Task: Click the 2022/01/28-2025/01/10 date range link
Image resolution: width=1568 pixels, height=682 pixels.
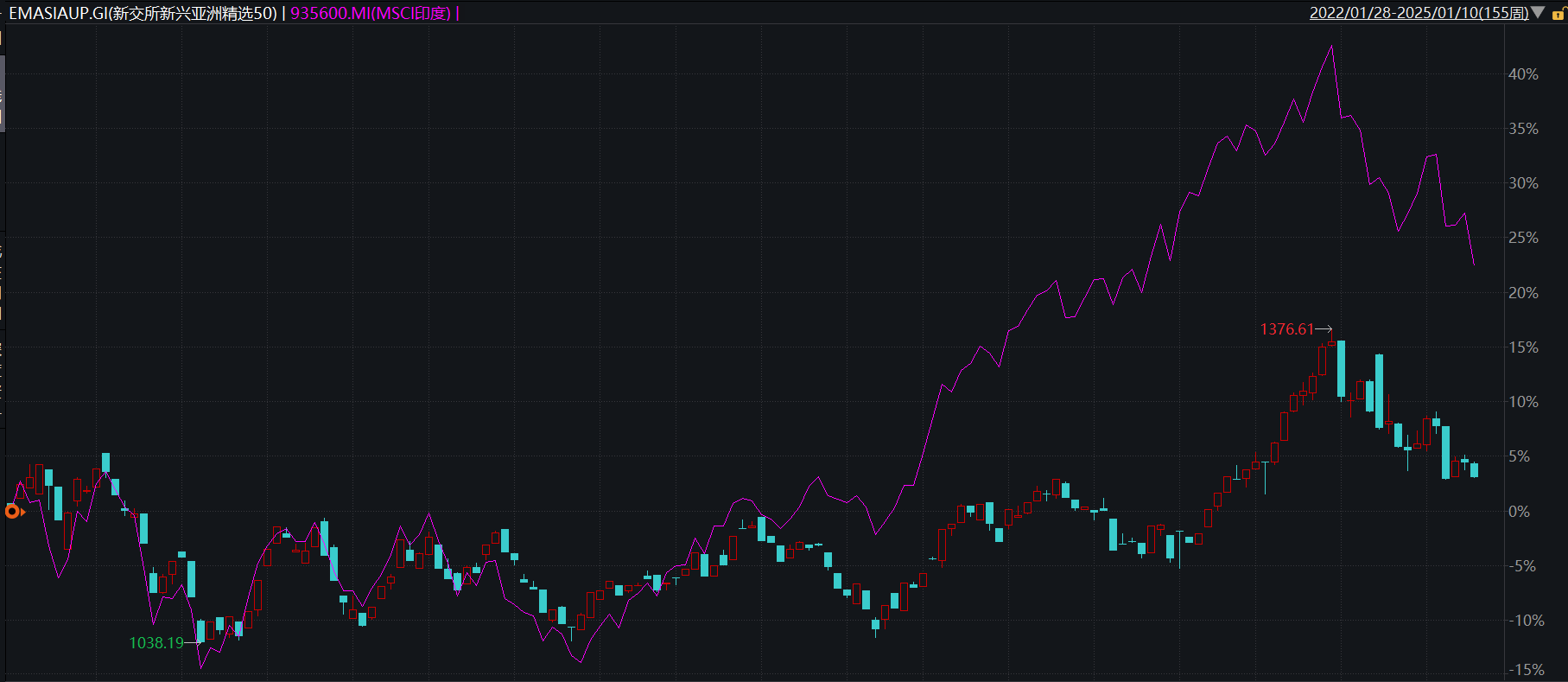Action: (1419, 13)
